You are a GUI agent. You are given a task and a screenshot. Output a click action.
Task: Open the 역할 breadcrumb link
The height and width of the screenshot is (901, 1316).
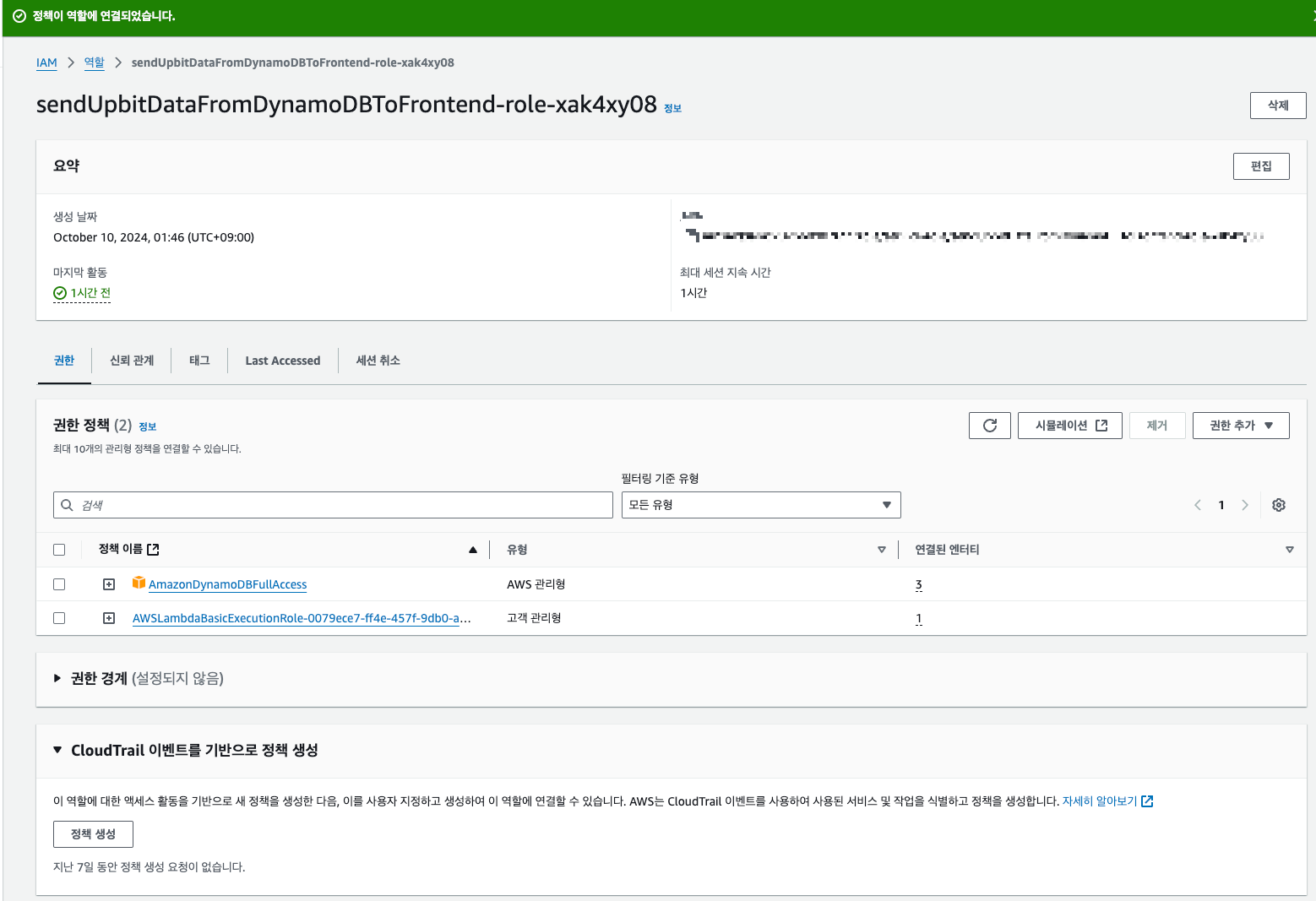[x=95, y=62]
